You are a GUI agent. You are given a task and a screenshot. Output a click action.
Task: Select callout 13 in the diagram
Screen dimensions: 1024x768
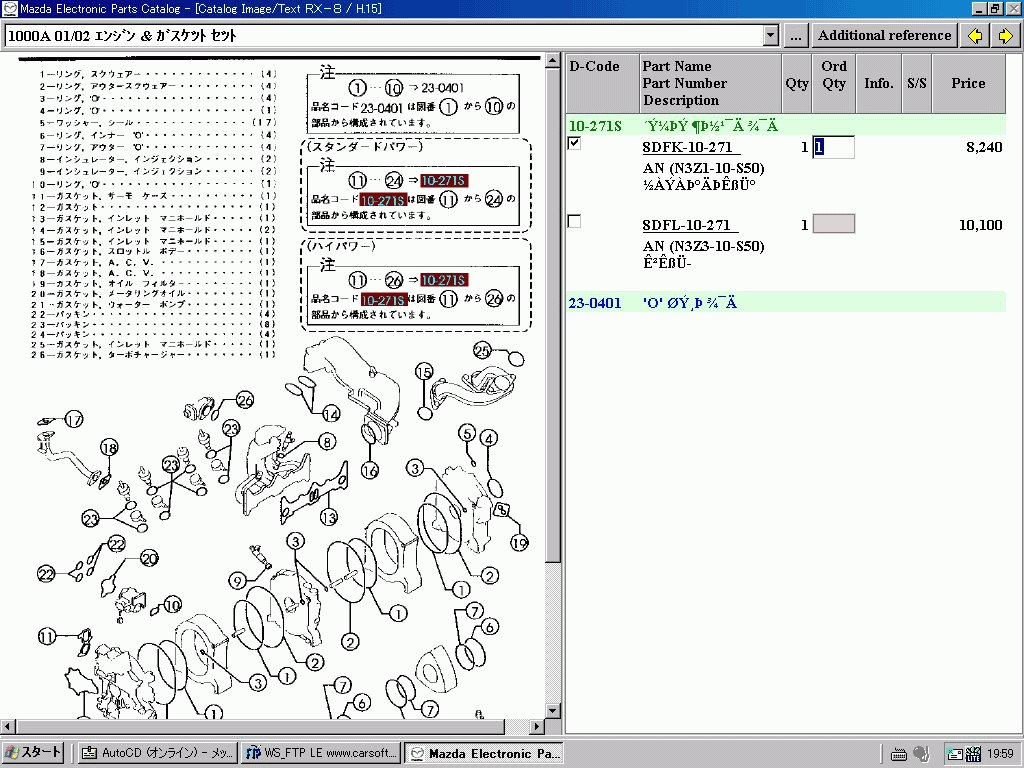coord(328,518)
